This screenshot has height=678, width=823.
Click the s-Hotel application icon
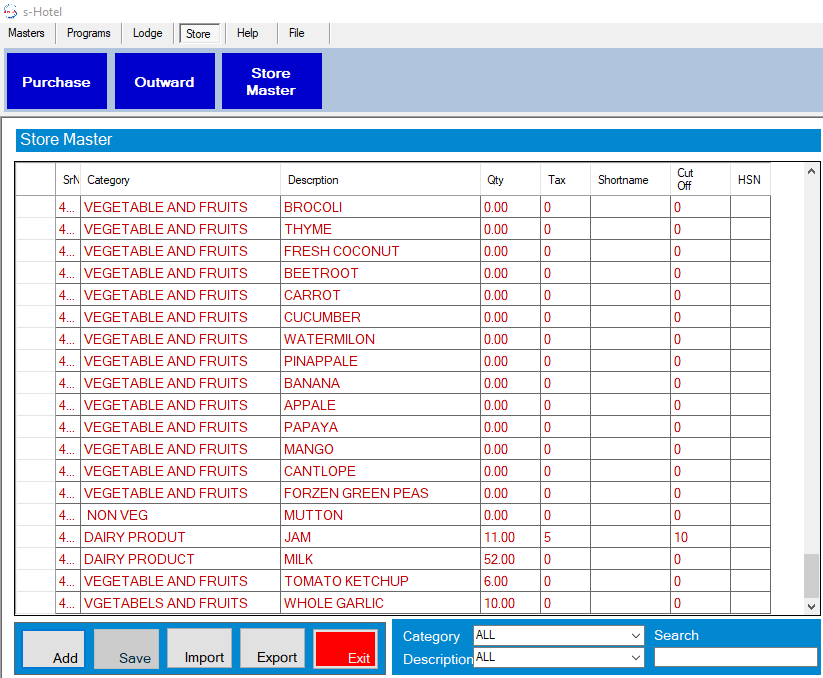coord(10,10)
